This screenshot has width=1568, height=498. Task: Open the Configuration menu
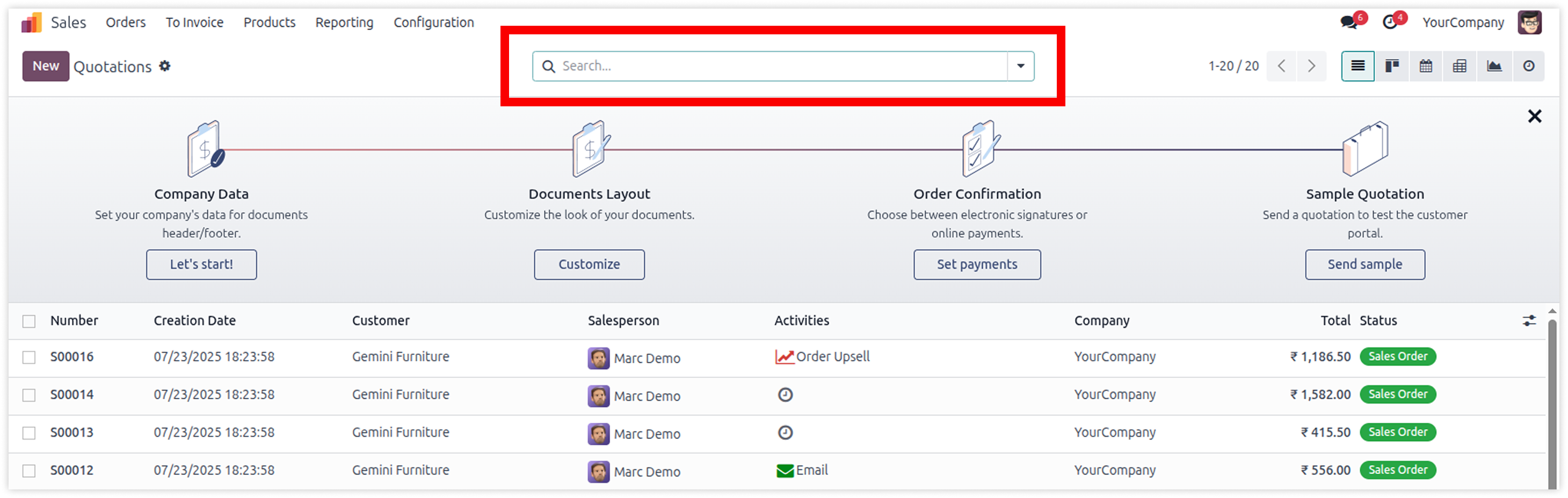pyautogui.click(x=433, y=23)
